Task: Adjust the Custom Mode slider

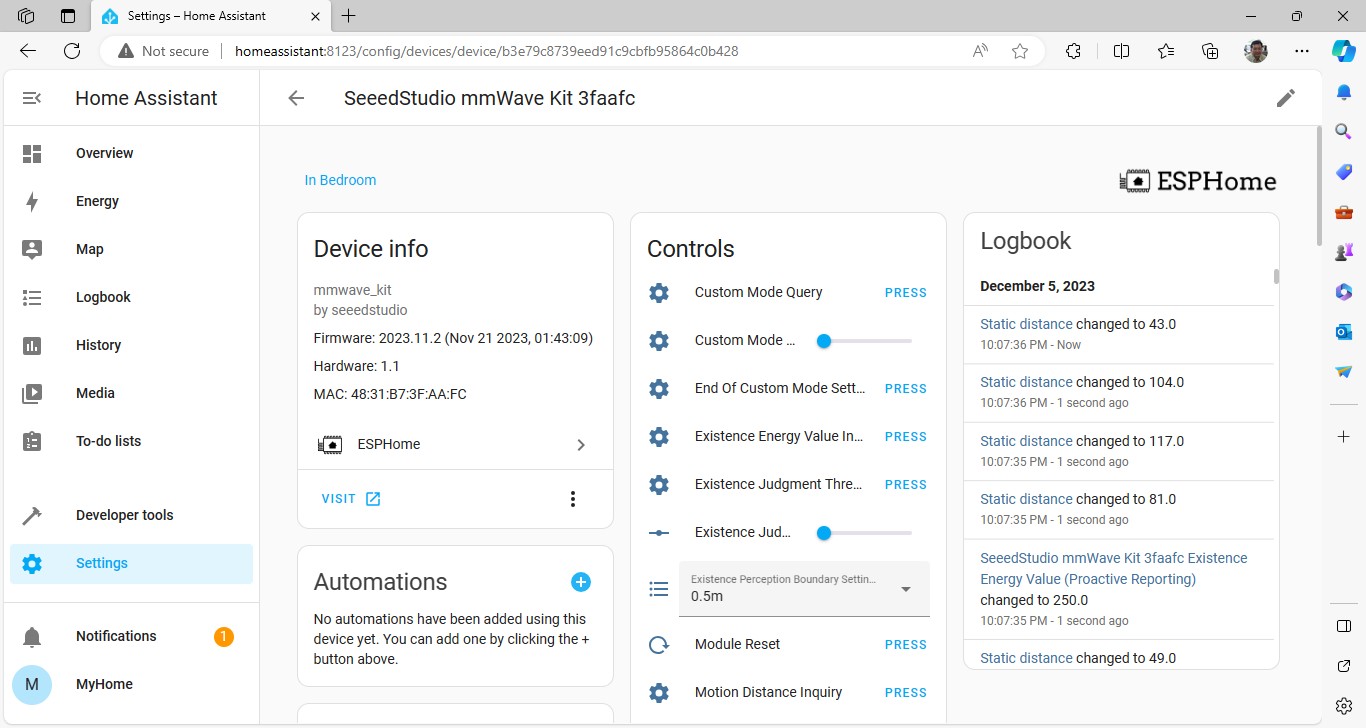Action: 864,341
